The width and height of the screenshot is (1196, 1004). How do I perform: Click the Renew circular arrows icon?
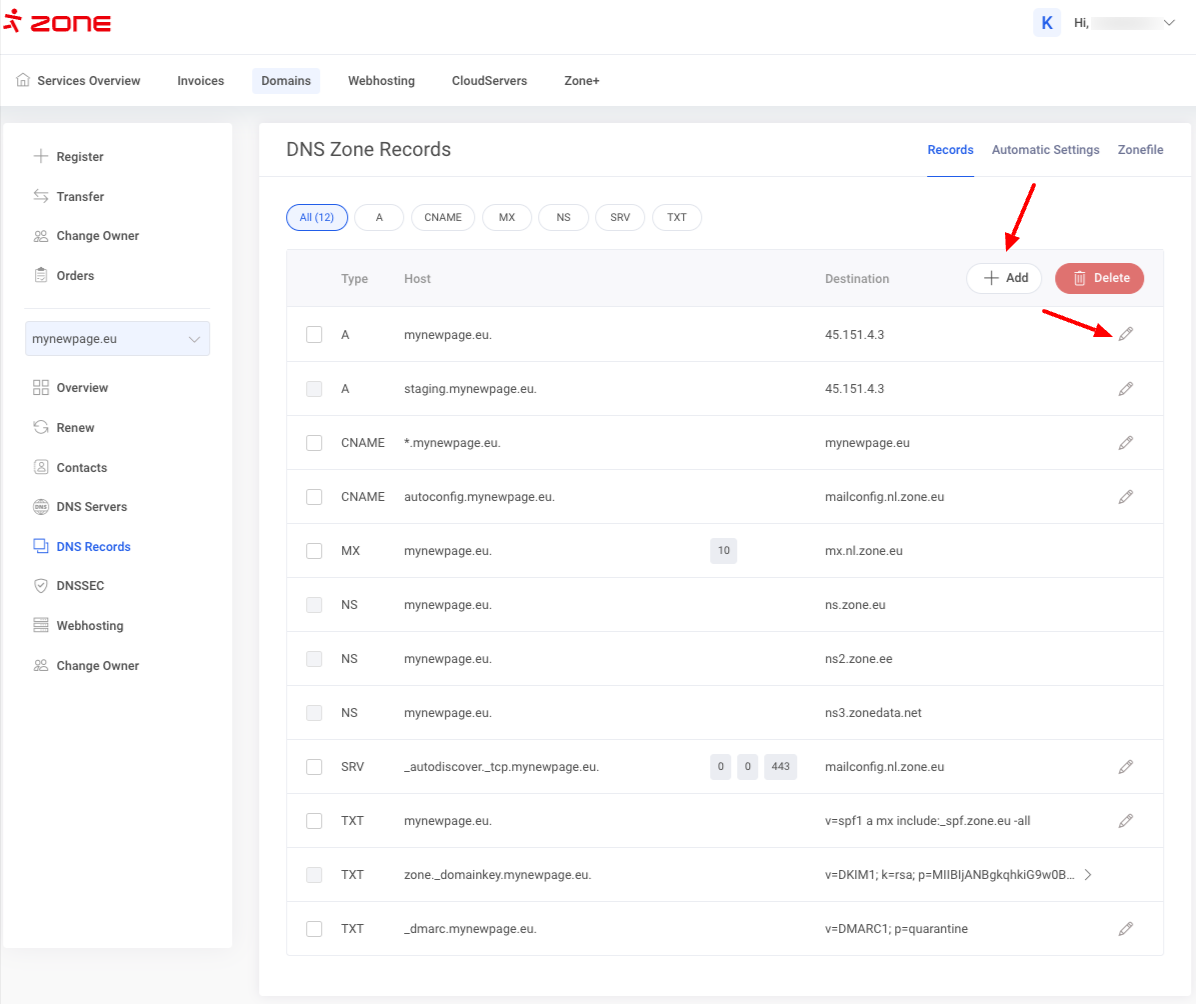tap(41, 428)
